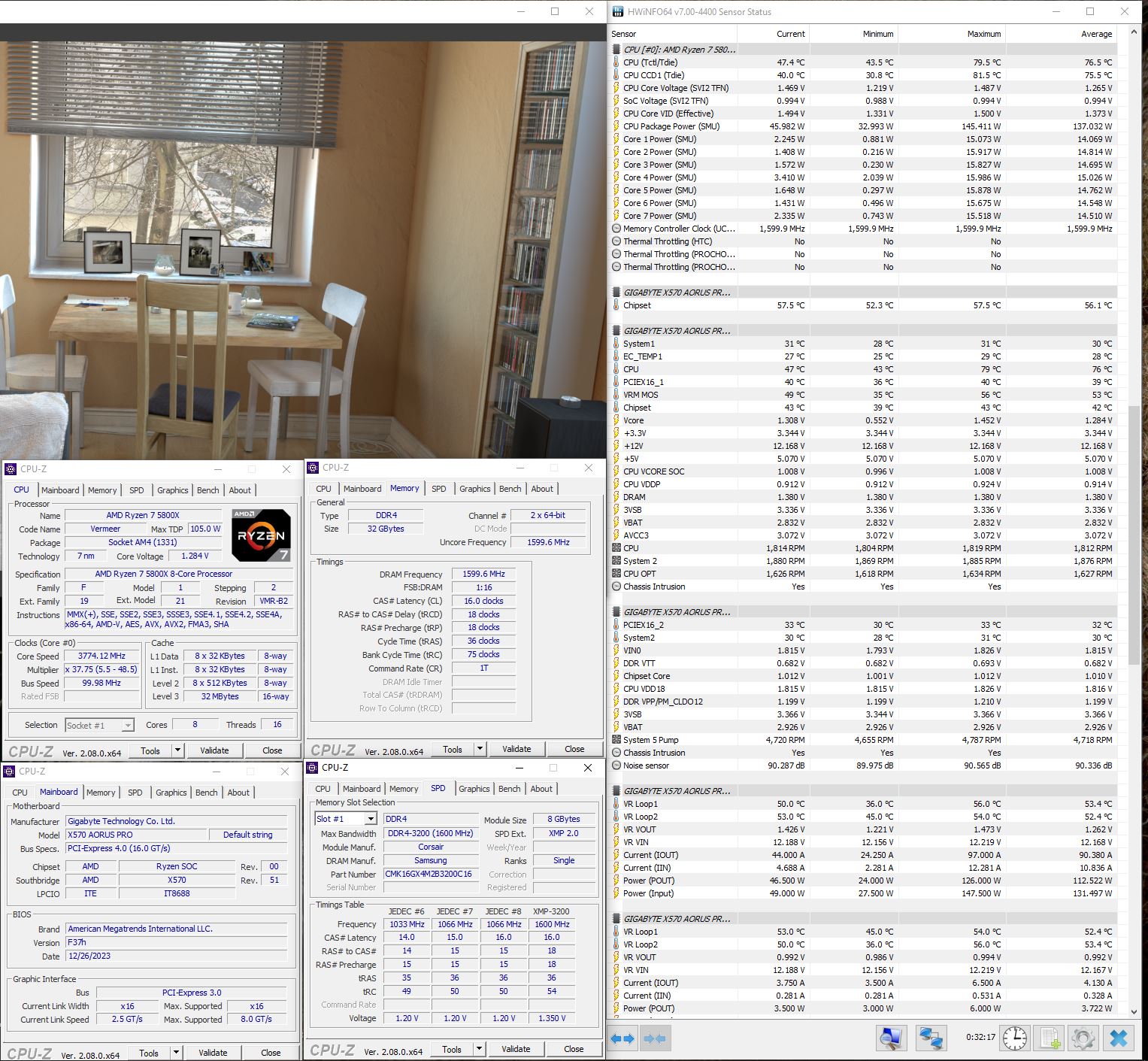Open the HWiNFO monitor with magnifier icon
Image resolution: width=1148 pixels, height=1061 pixels.
click(x=892, y=1038)
